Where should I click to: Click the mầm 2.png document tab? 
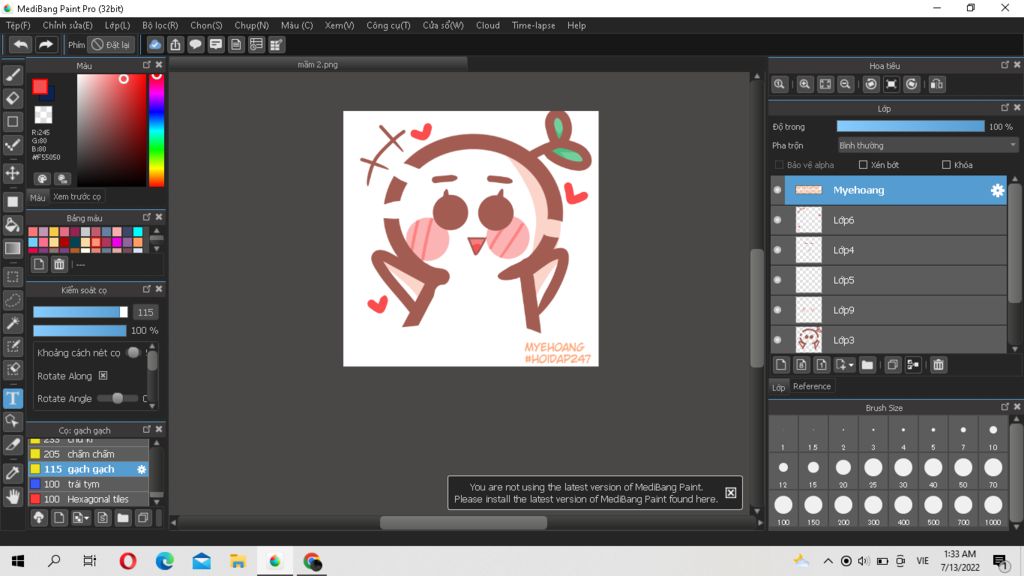click(318, 65)
